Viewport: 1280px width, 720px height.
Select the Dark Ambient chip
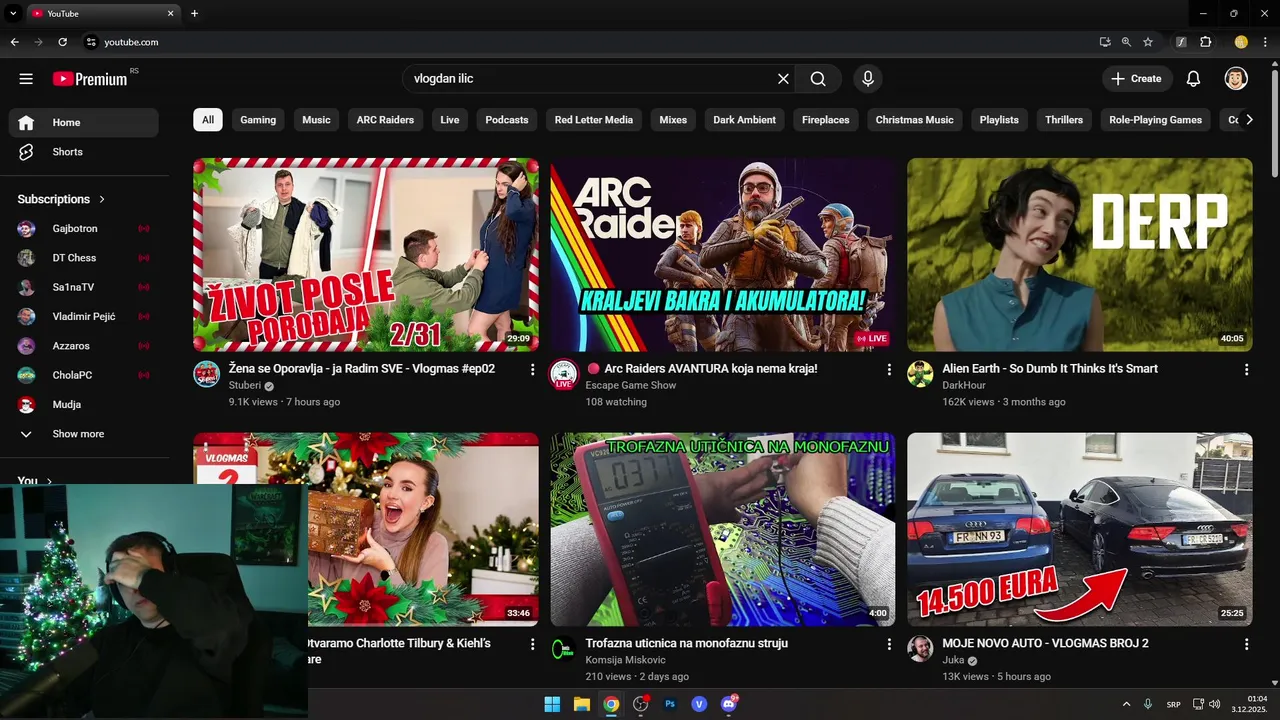(744, 120)
